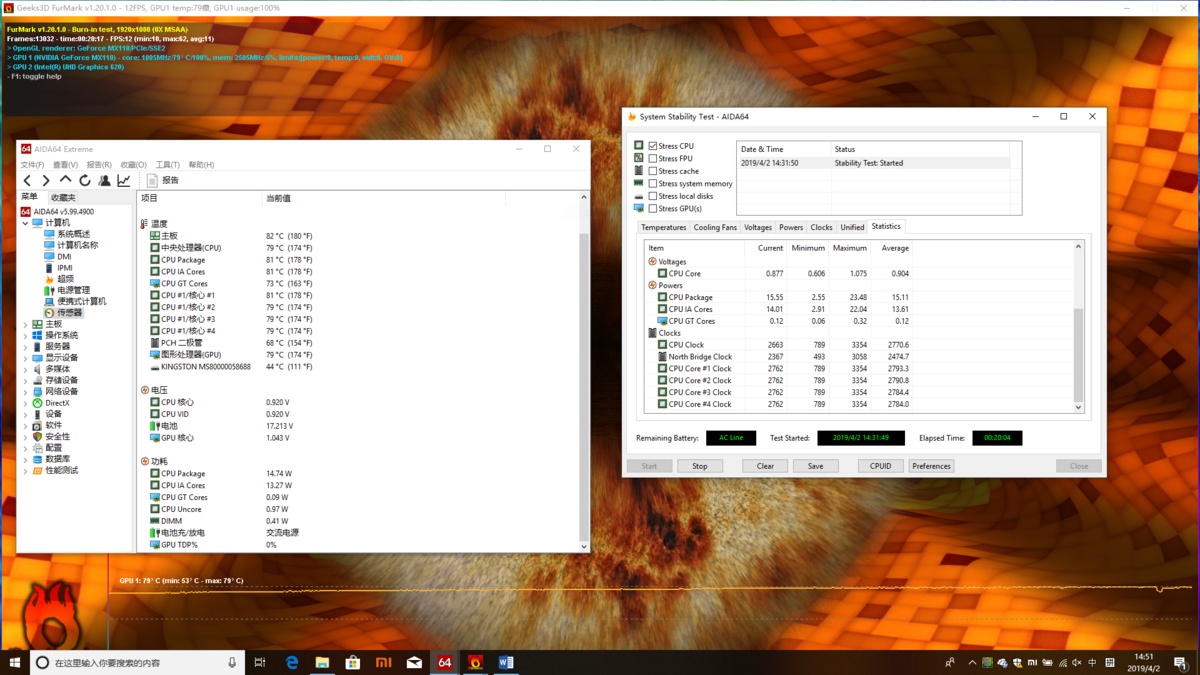Viewport: 1200px width, 675px height.
Task: Open the Voltages tab
Action: coord(758,227)
